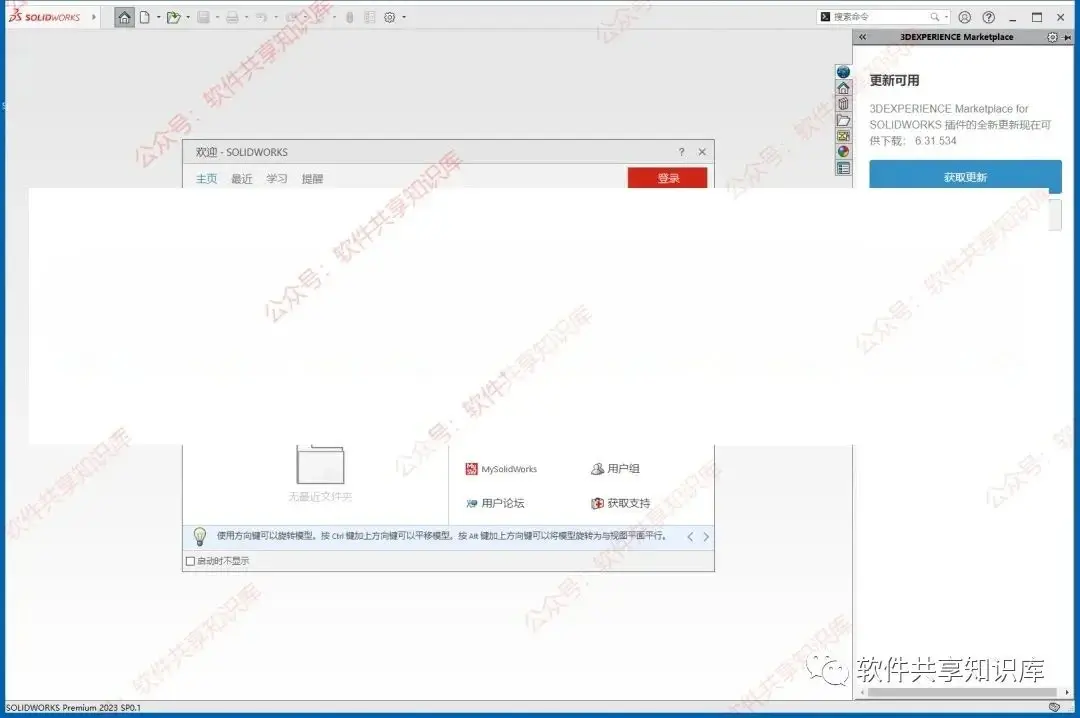Click the task pane horizontal scrollbar
1080x718 pixels.
point(962,692)
